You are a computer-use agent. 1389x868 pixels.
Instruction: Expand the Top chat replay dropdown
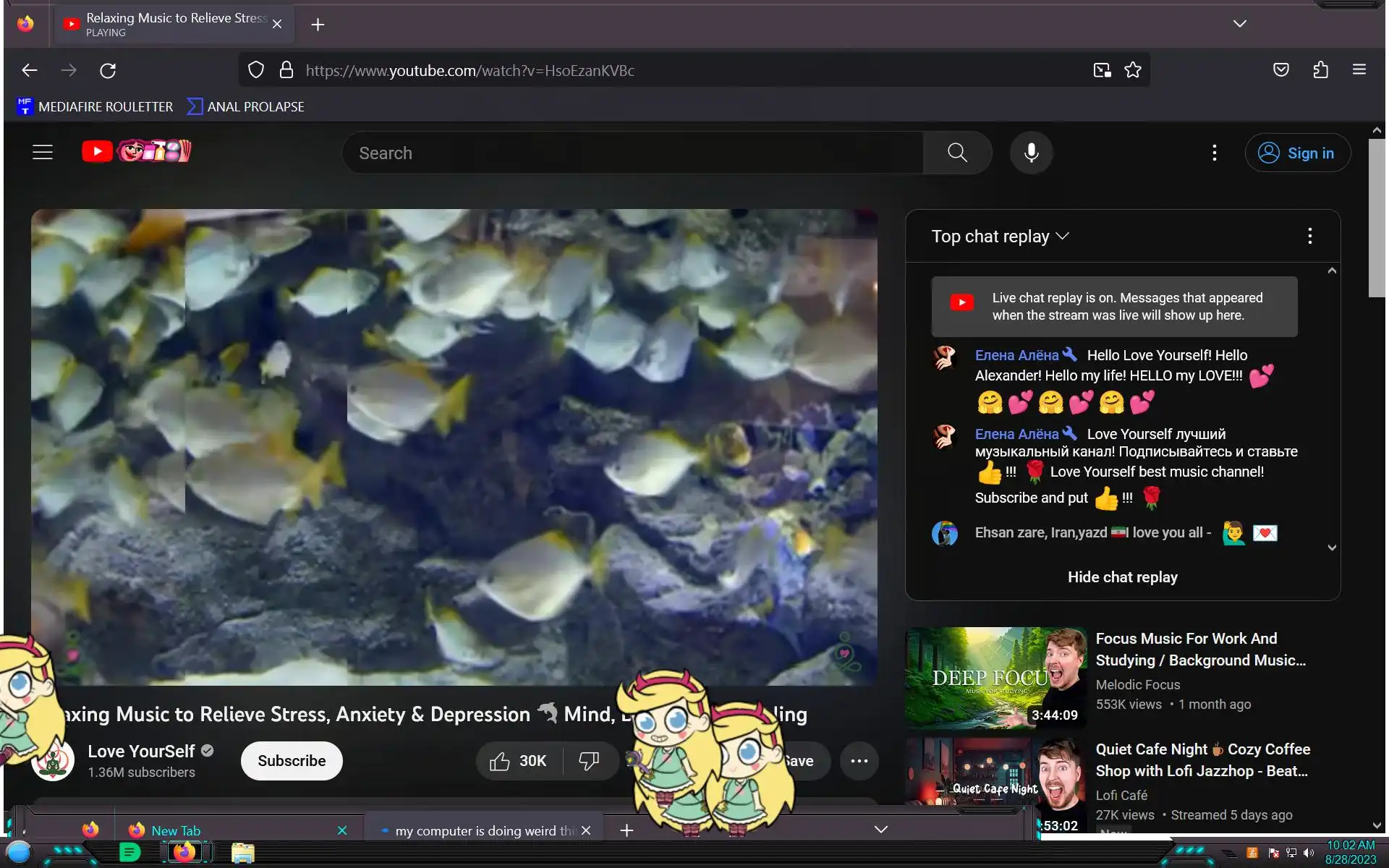coord(1000,237)
